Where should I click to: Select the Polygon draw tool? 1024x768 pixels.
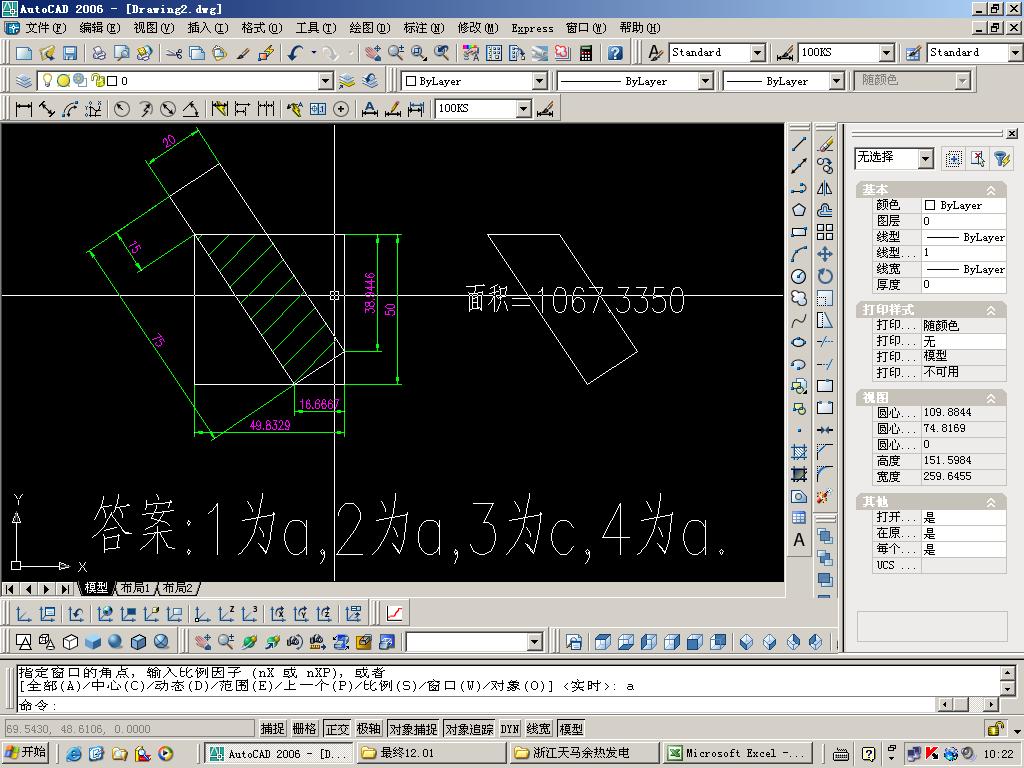click(x=799, y=210)
